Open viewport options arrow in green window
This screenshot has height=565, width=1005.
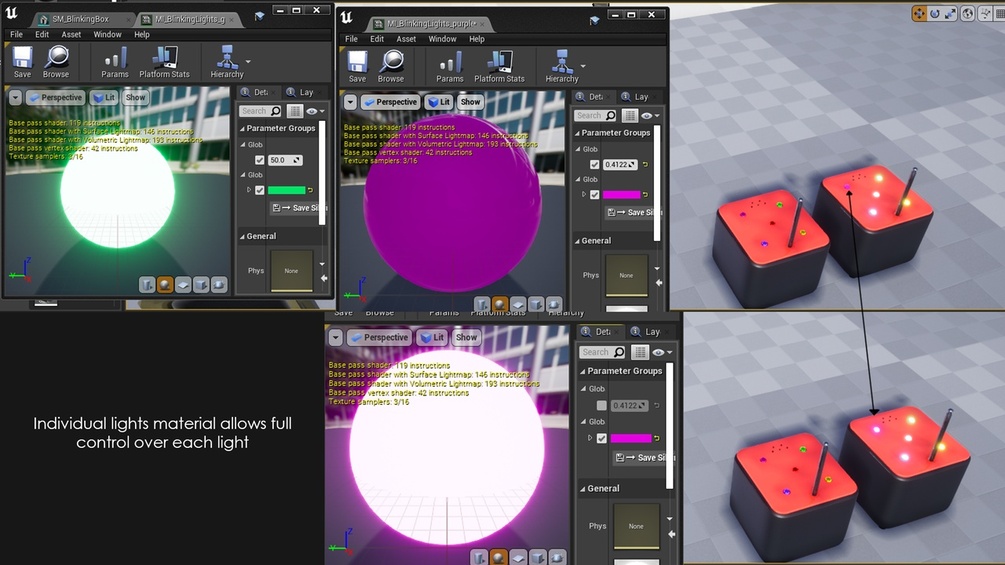15,97
